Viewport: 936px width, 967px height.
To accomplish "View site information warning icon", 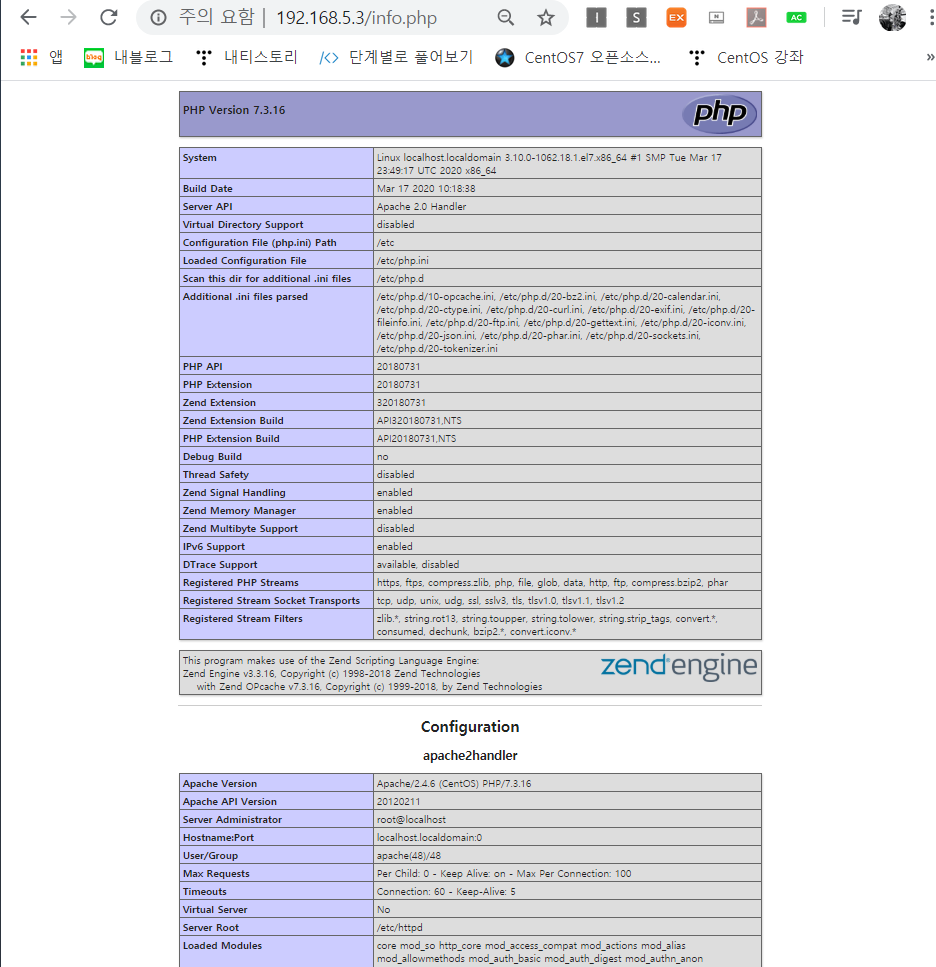I will coord(158,18).
